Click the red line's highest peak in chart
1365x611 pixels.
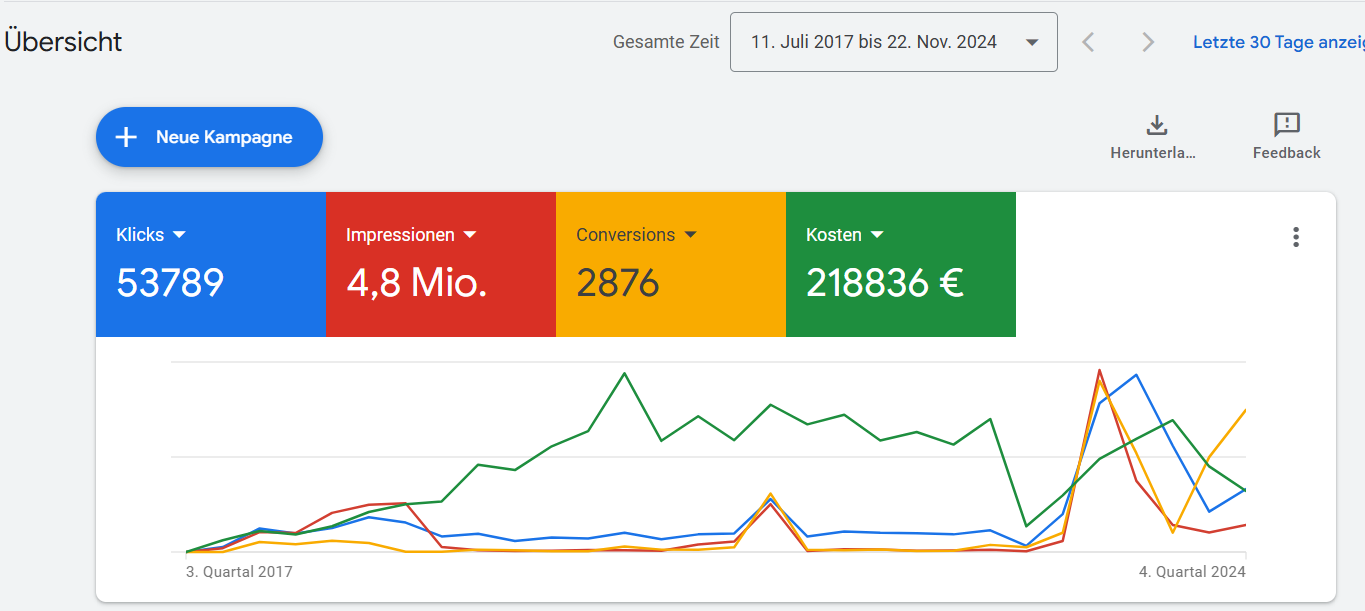[1100, 370]
